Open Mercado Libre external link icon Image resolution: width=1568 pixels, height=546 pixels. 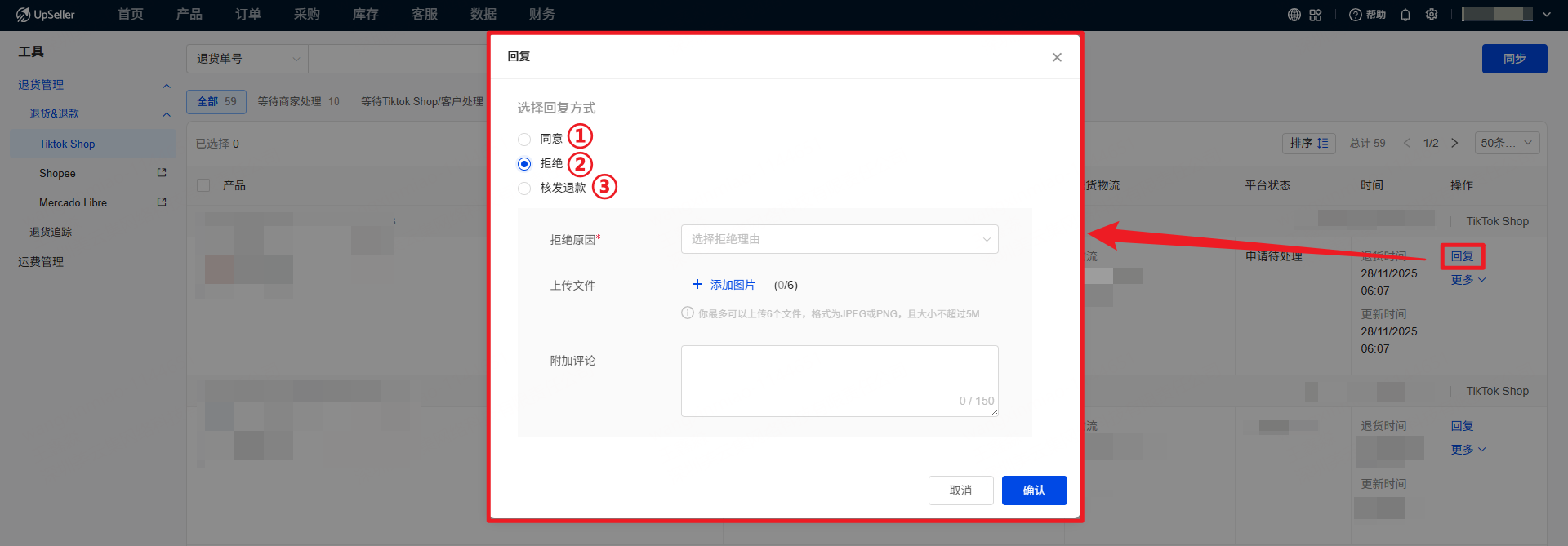(x=162, y=202)
